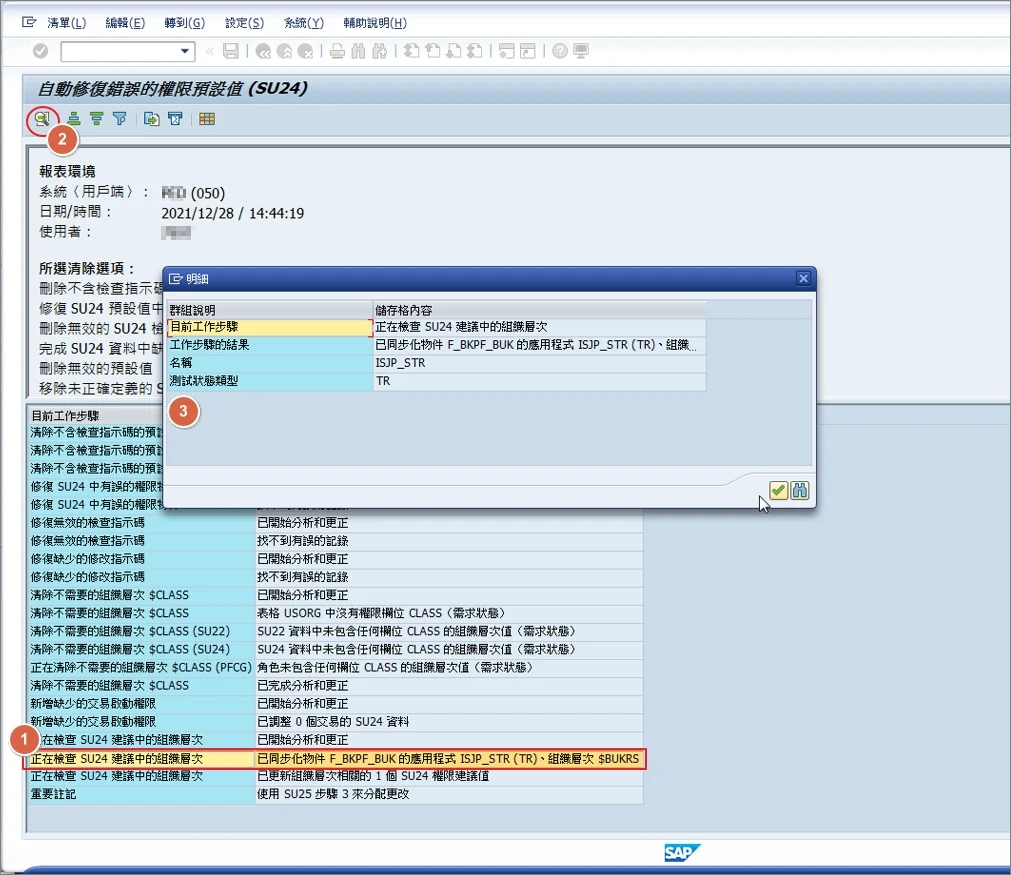This screenshot has width=1011, height=875.
Task: Click the Back icon in the standard toolbar
Action: tap(263, 51)
